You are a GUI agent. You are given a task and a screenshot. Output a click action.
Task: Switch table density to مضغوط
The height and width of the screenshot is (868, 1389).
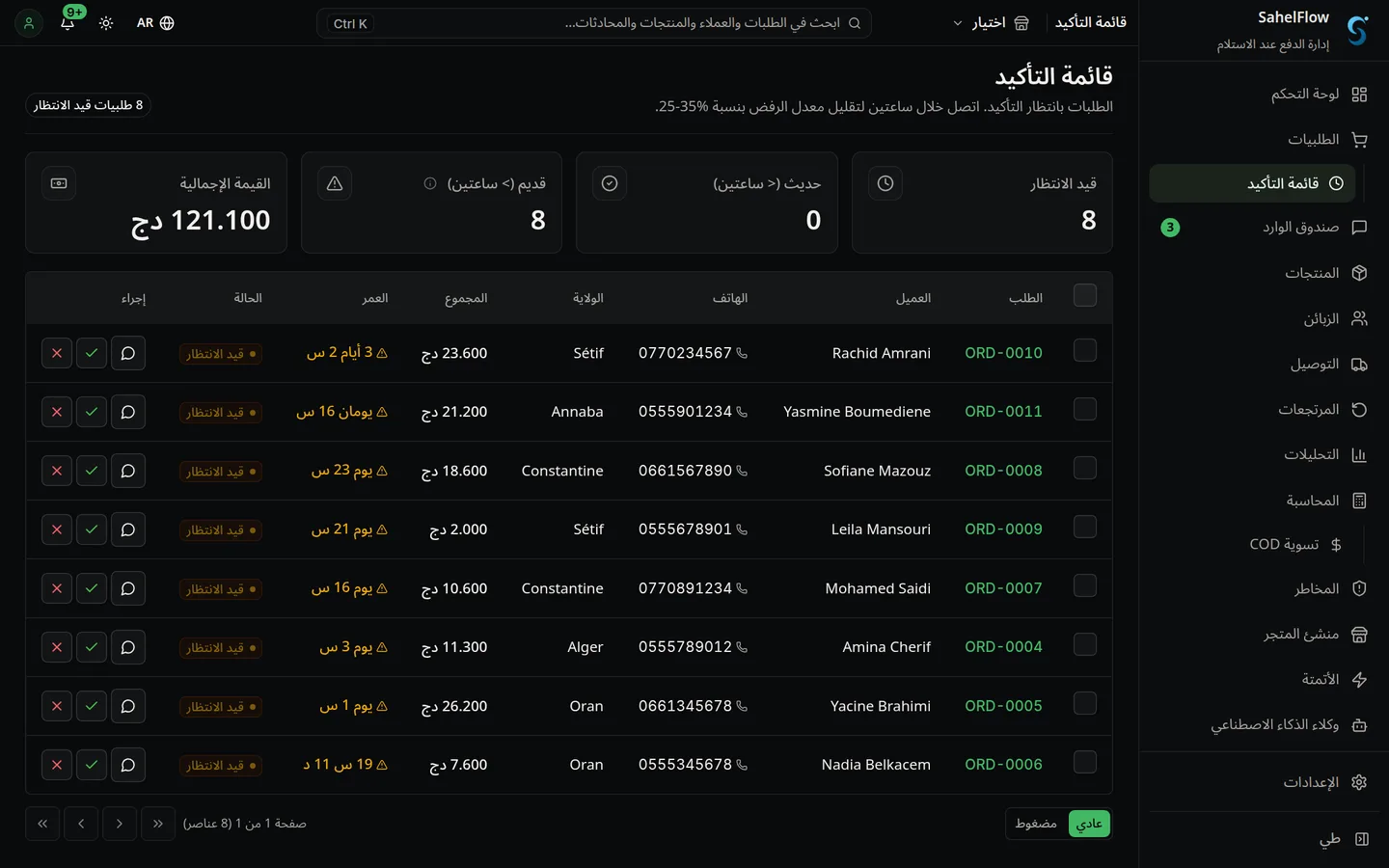(x=1036, y=824)
